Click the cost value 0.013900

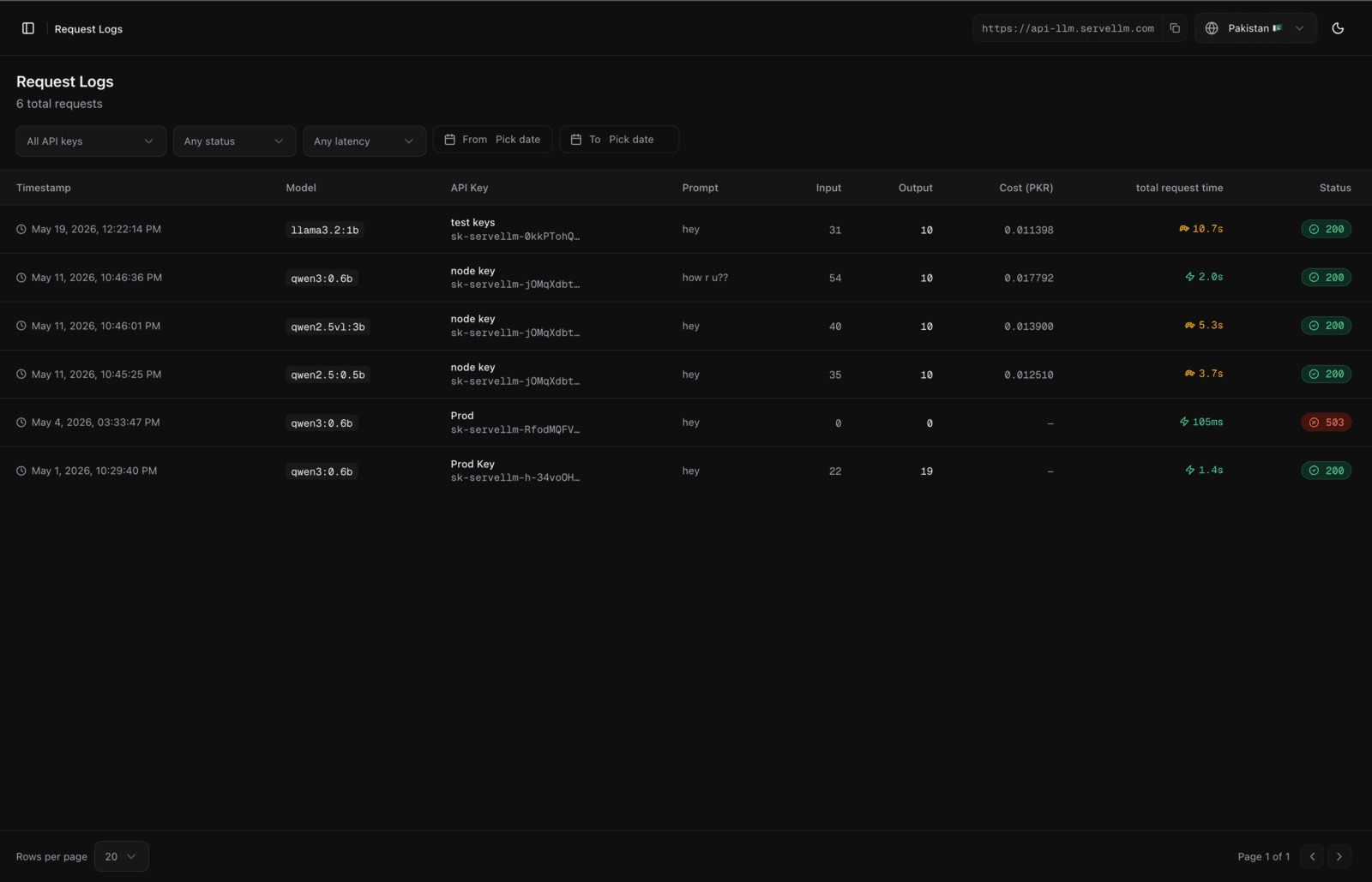click(x=1029, y=327)
